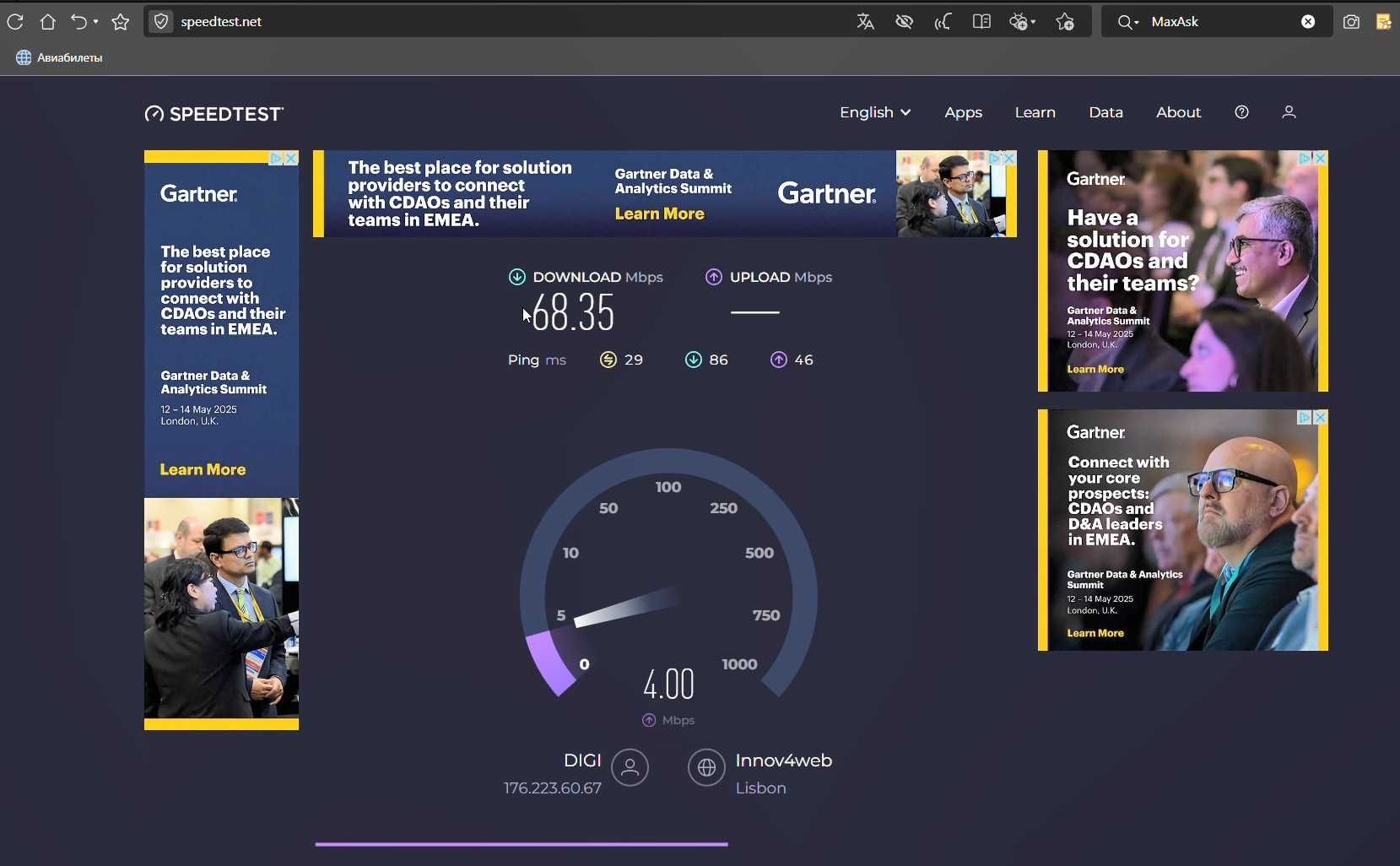Screen dimensions: 1400x866
Task: Click the DIGI provider name
Action: click(x=582, y=760)
